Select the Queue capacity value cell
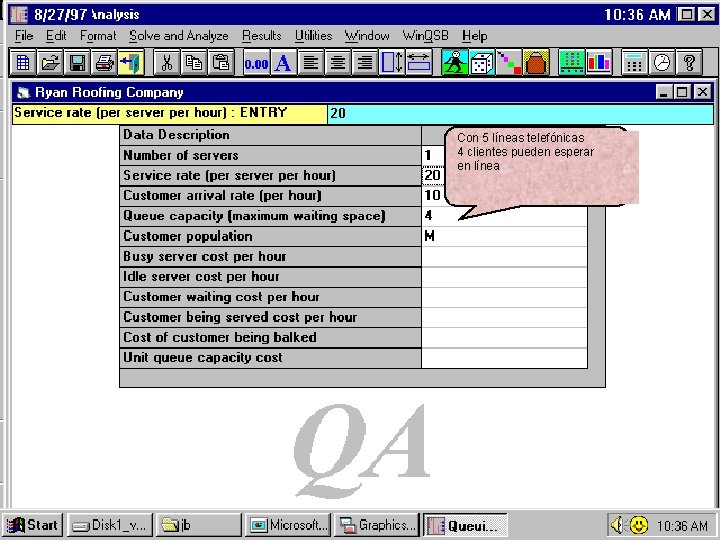This screenshot has width=720, height=540. (x=504, y=216)
